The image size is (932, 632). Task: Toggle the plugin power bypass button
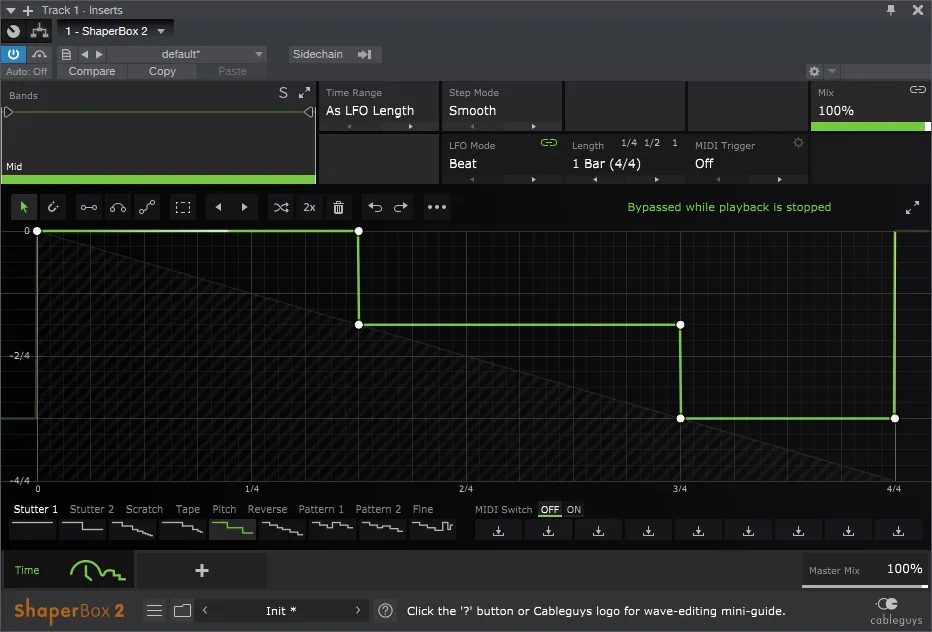click(13, 54)
